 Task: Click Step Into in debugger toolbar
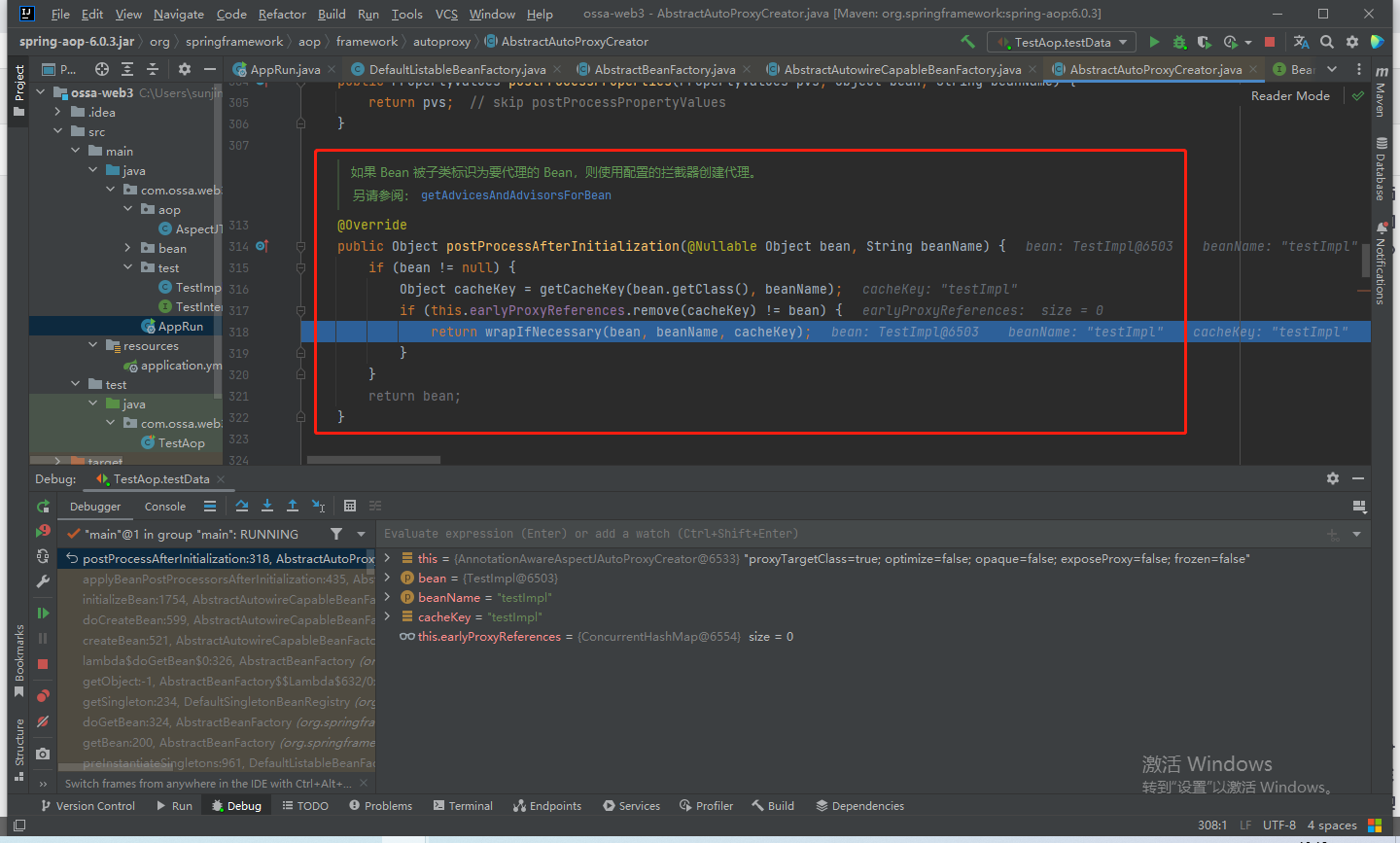coord(267,506)
